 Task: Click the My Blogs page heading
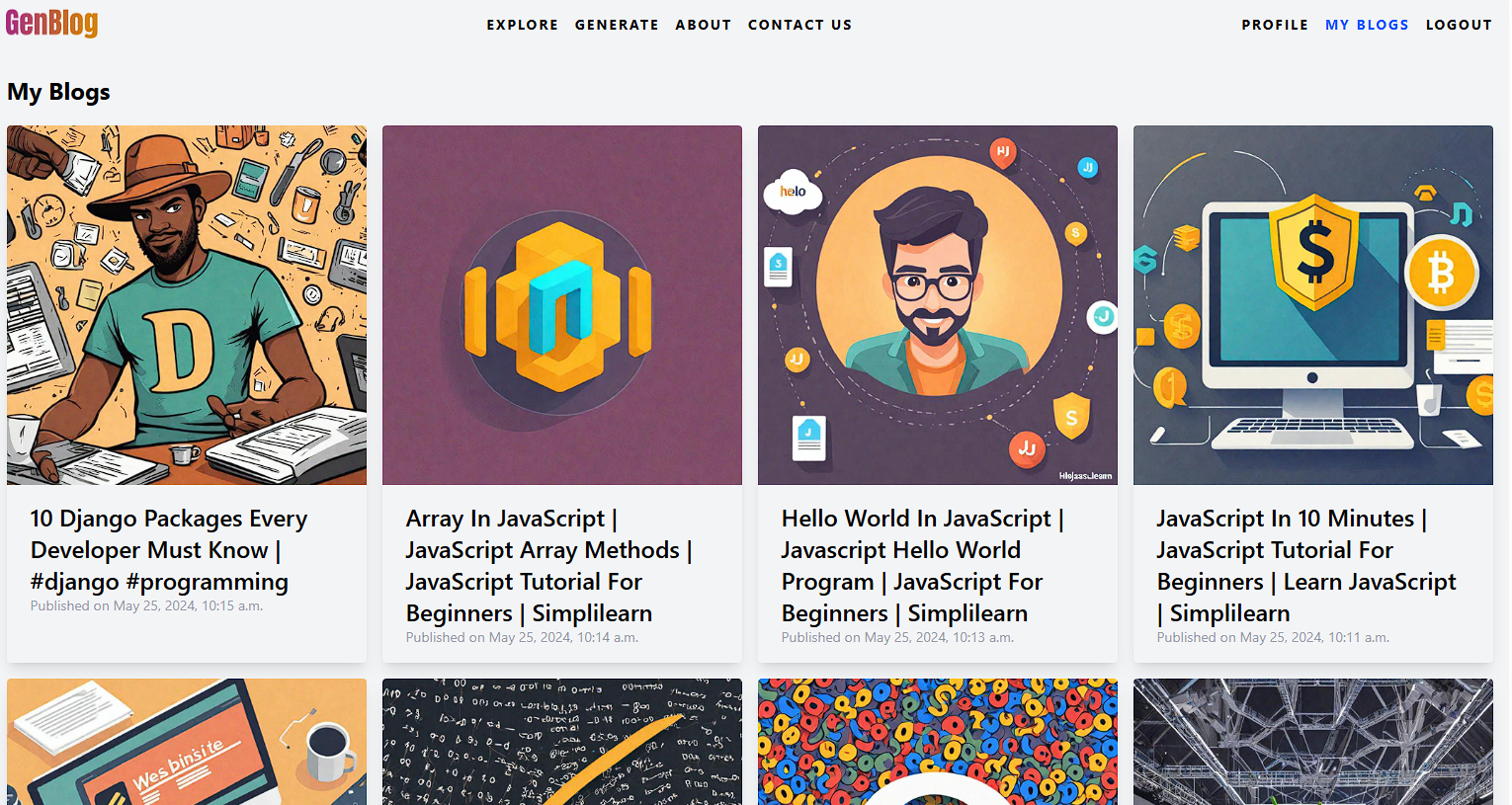pyautogui.click(x=58, y=92)
